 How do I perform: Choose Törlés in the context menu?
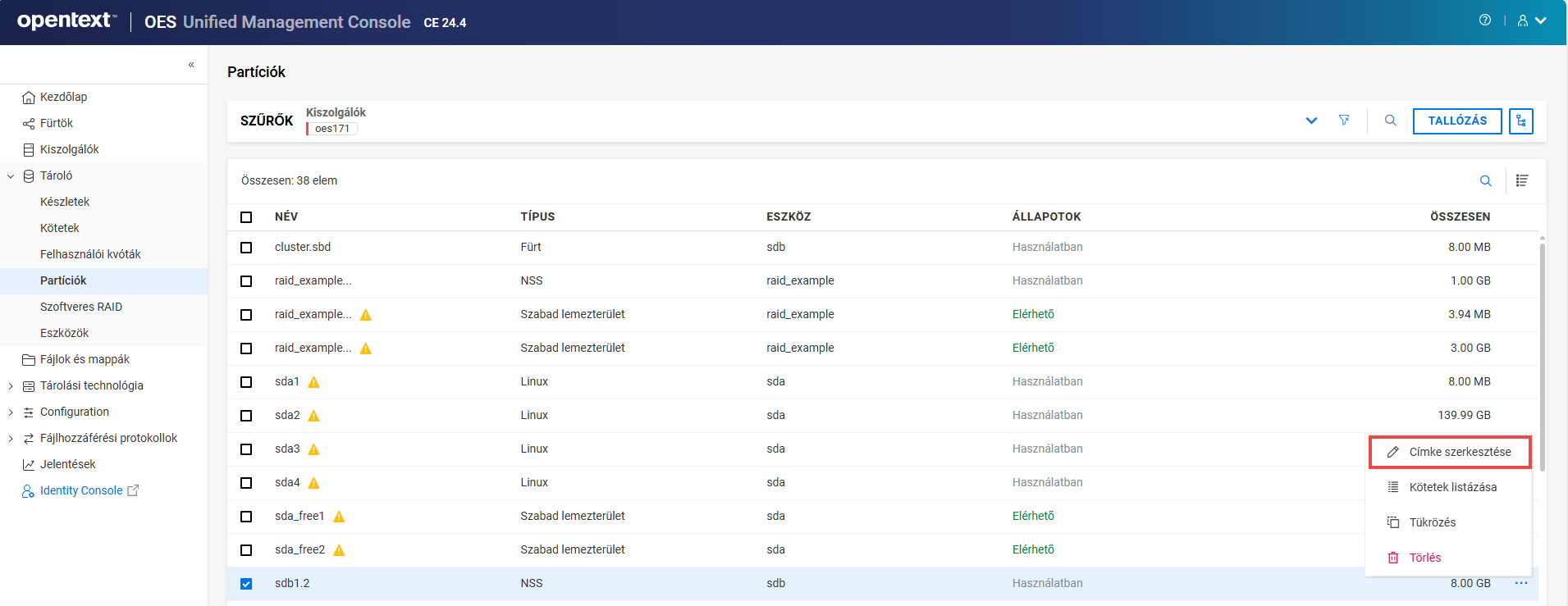point(1424,558)
